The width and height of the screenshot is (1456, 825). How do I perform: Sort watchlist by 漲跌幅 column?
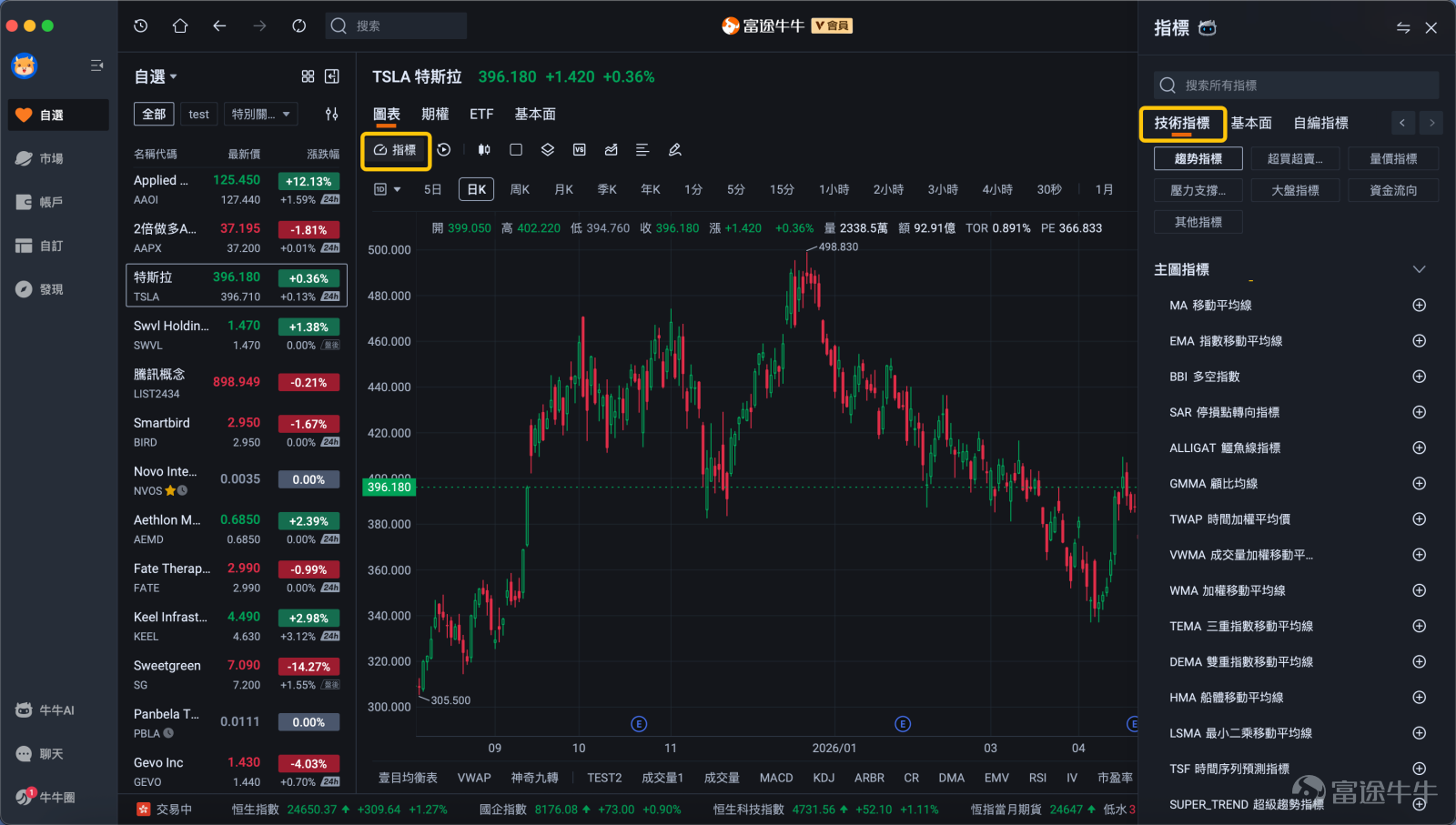click(323, 155)
